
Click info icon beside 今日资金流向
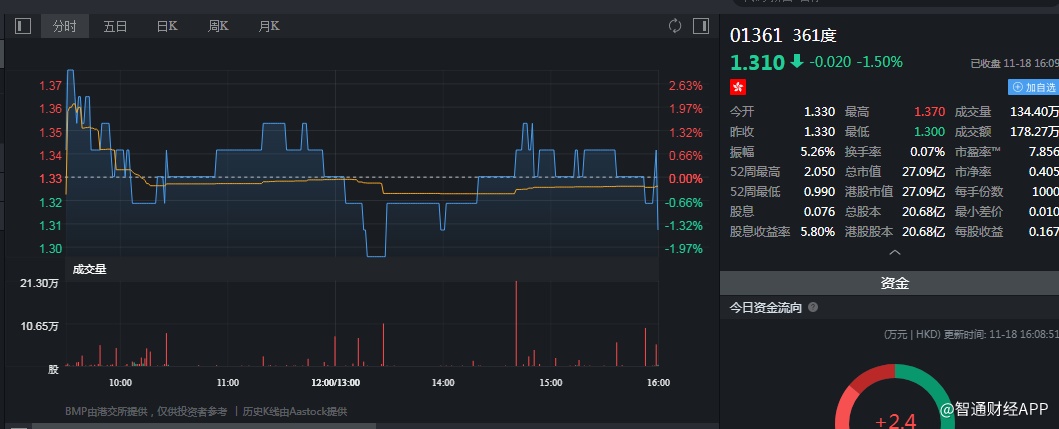813,308
